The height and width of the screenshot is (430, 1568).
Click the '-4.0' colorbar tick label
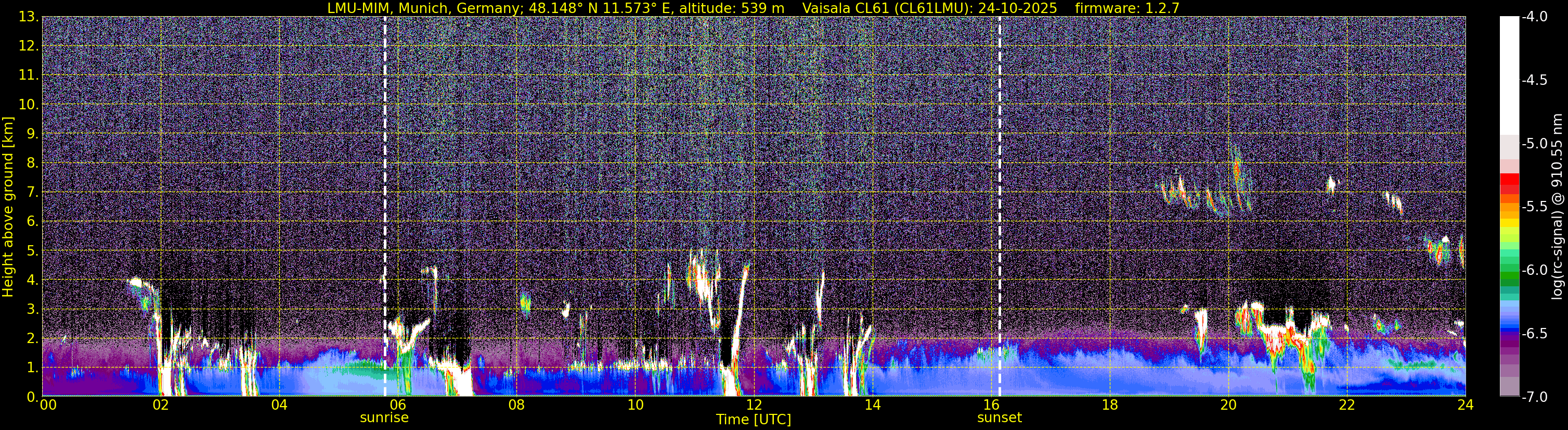pyautogui.click(x=1535, y=17)
